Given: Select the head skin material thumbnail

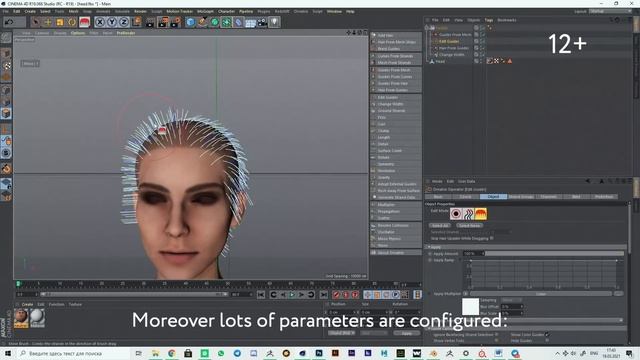Looking at the screenshot, I should pyautogui.click(x=21, y=317).
